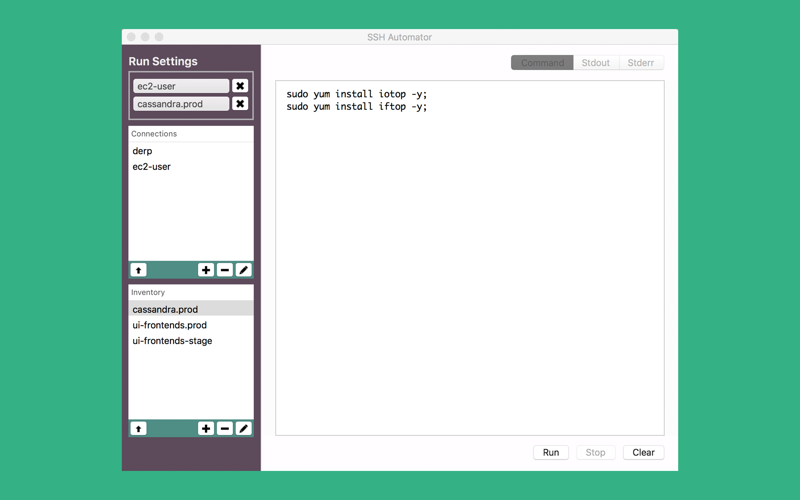Edit inventory using the pencil icon
The image size is (800, 500).
(x=243, y=429)
